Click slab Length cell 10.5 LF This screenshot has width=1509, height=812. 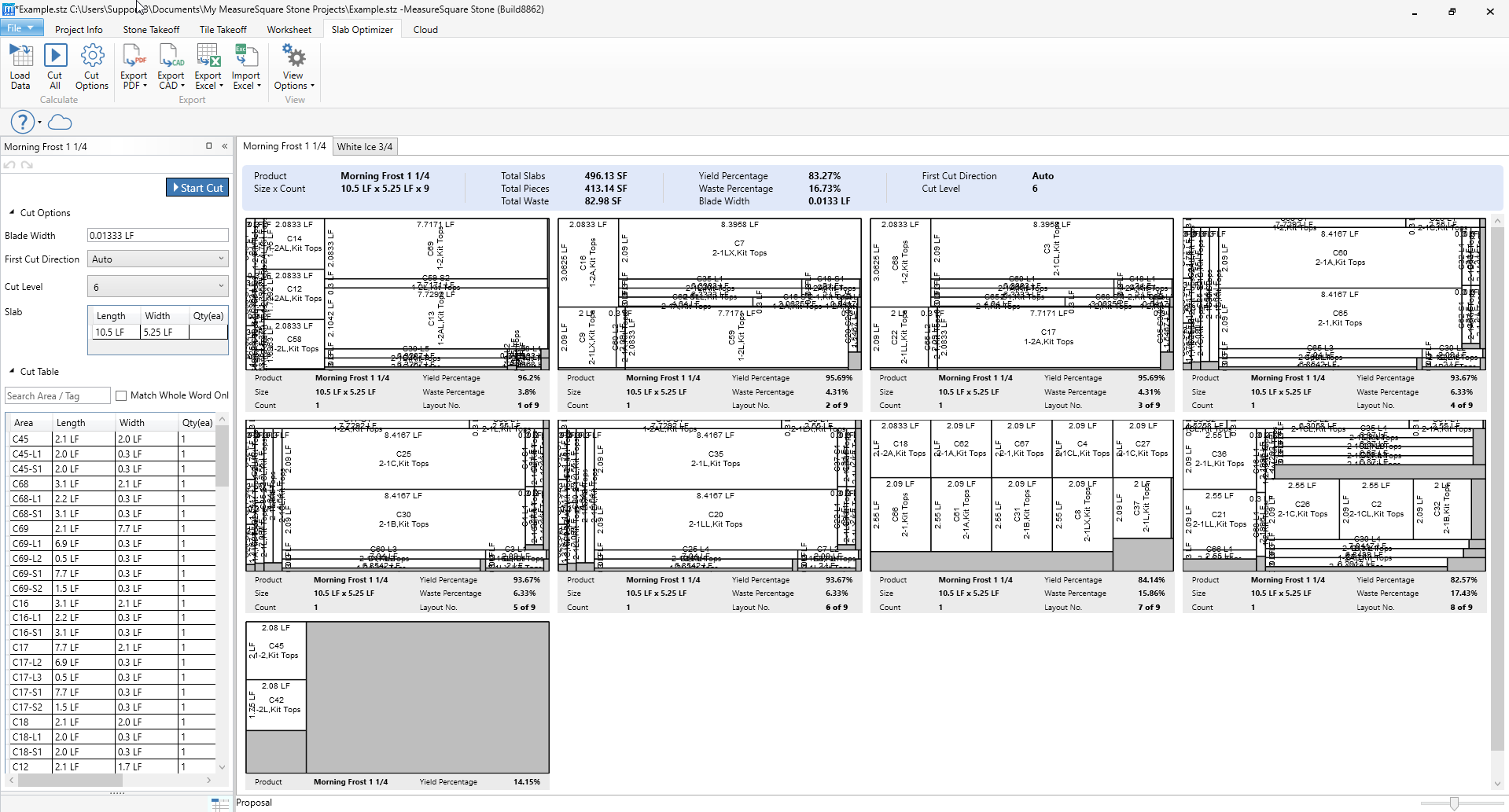click(116, 332)
